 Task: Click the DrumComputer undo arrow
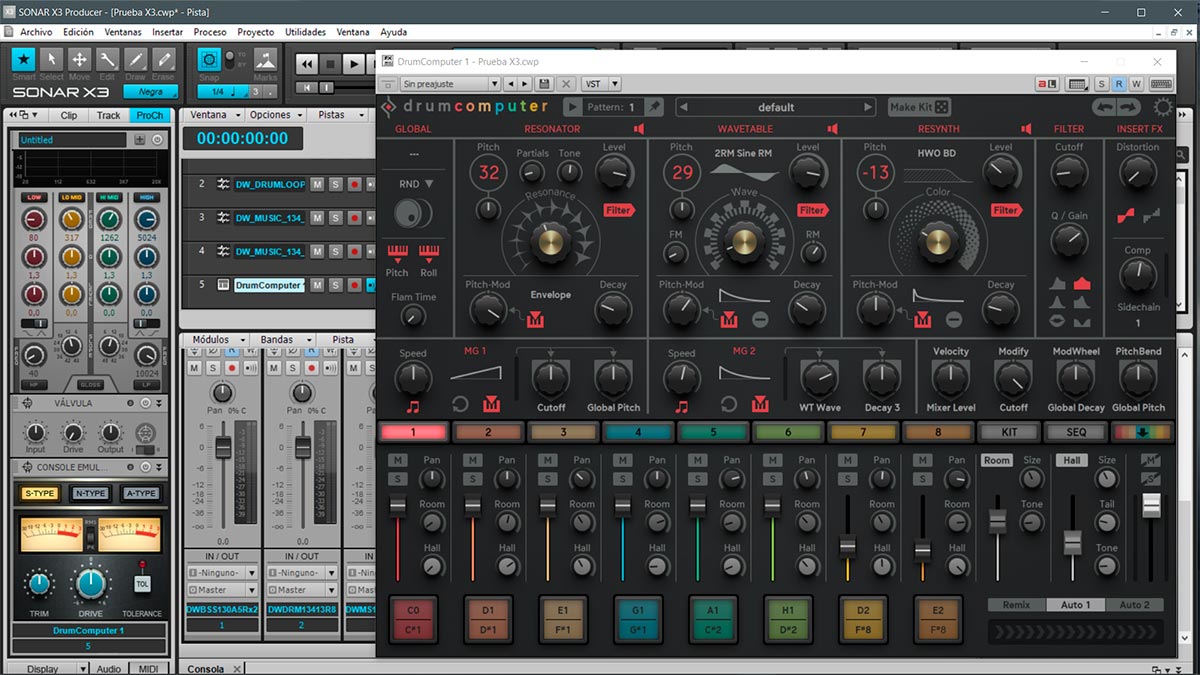[1105, 107]
